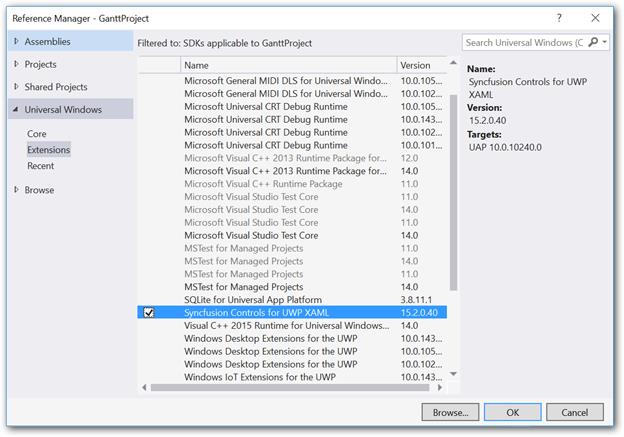Screen dimensions: 624x437
Task: Click horizontal scrollbar right arrow
Action: [x=440, y=387]
